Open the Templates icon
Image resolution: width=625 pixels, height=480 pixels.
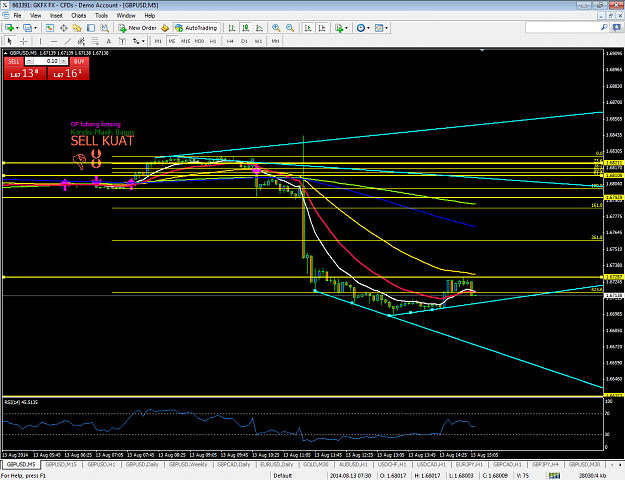379,28
